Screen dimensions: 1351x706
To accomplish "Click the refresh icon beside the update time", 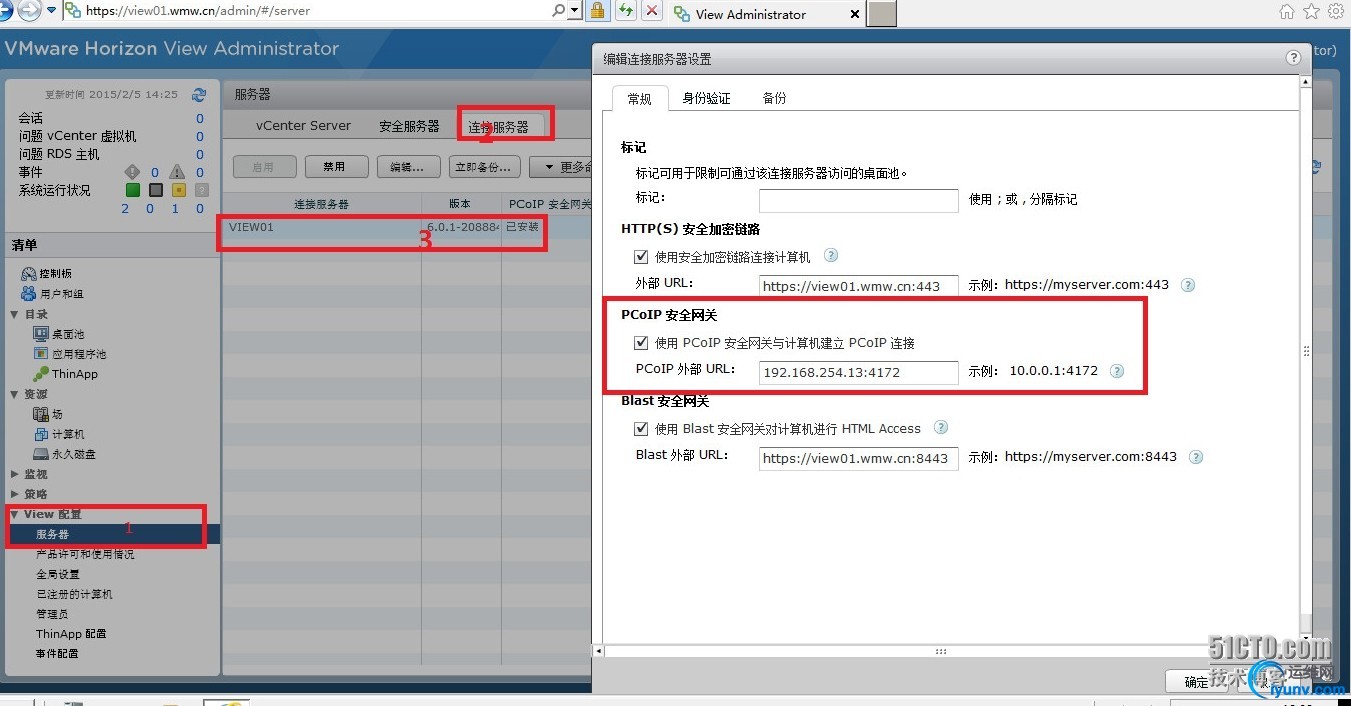I will 199,95.
